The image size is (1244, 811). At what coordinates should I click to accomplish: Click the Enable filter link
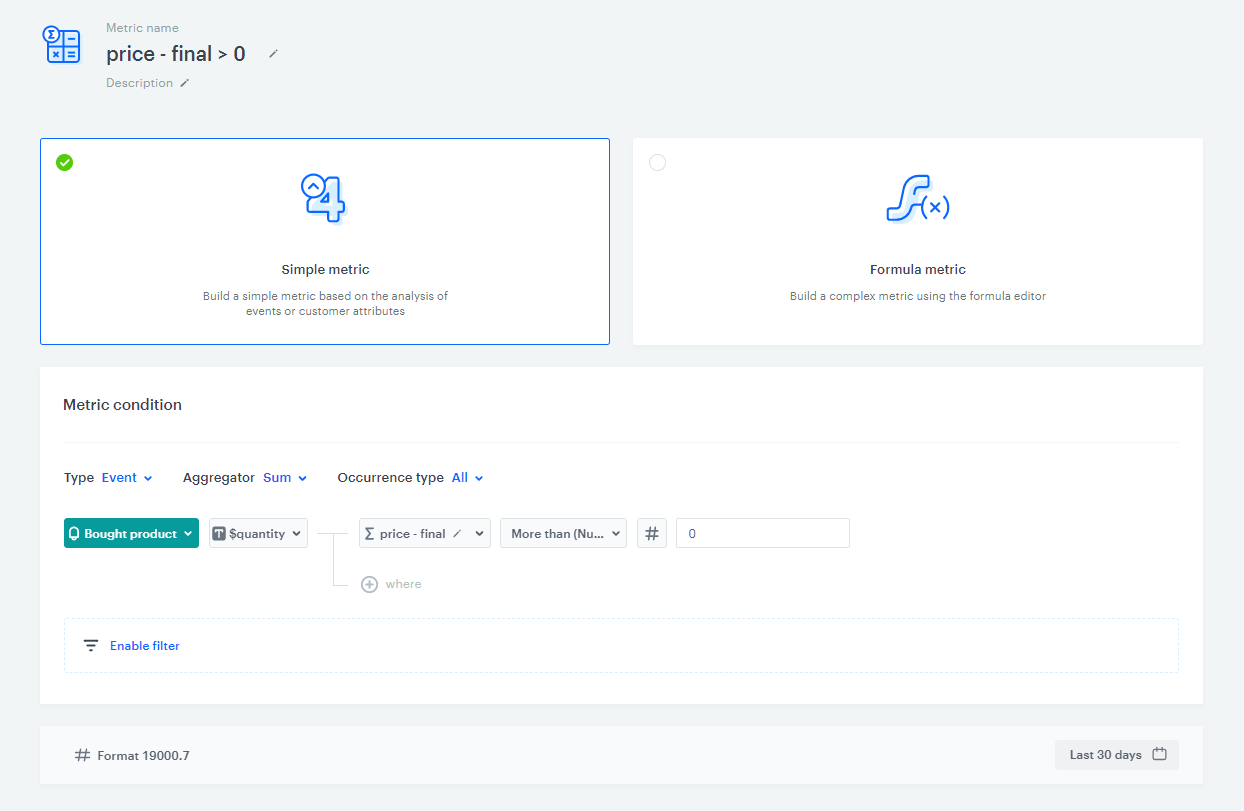[x=145, y=646]
